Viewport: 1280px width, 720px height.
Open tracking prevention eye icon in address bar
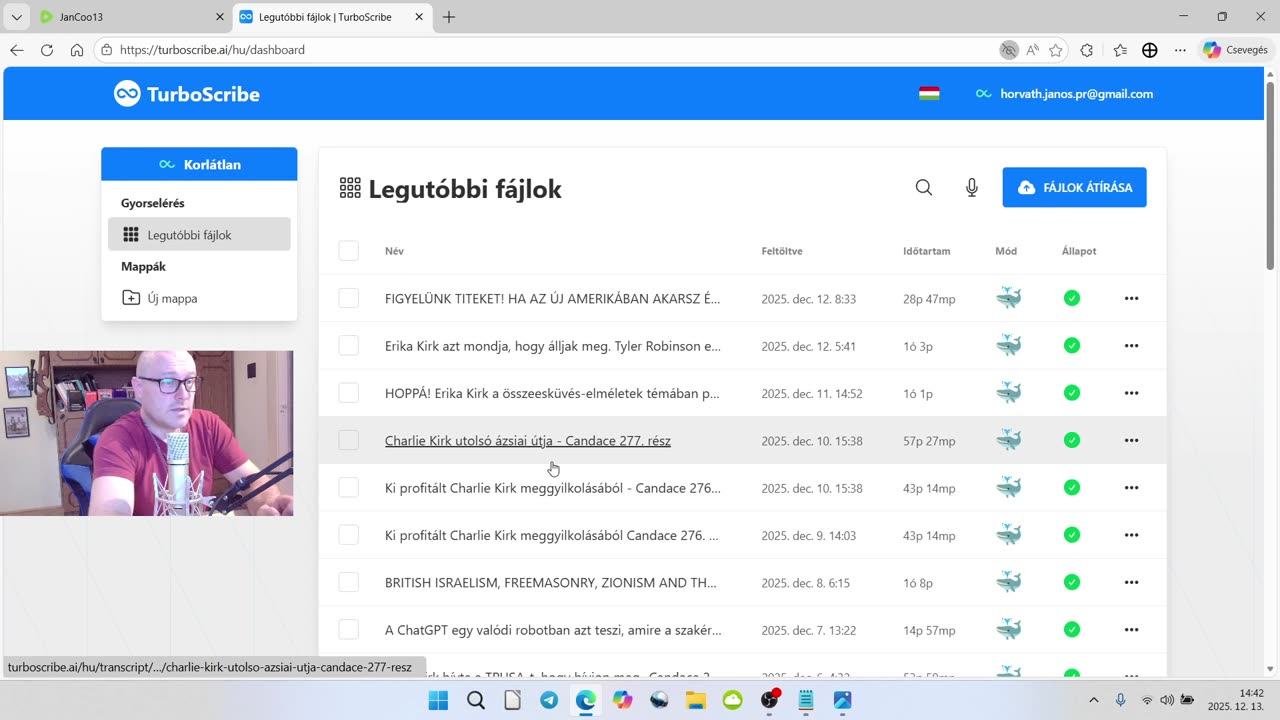click(x=1009, y=50)
